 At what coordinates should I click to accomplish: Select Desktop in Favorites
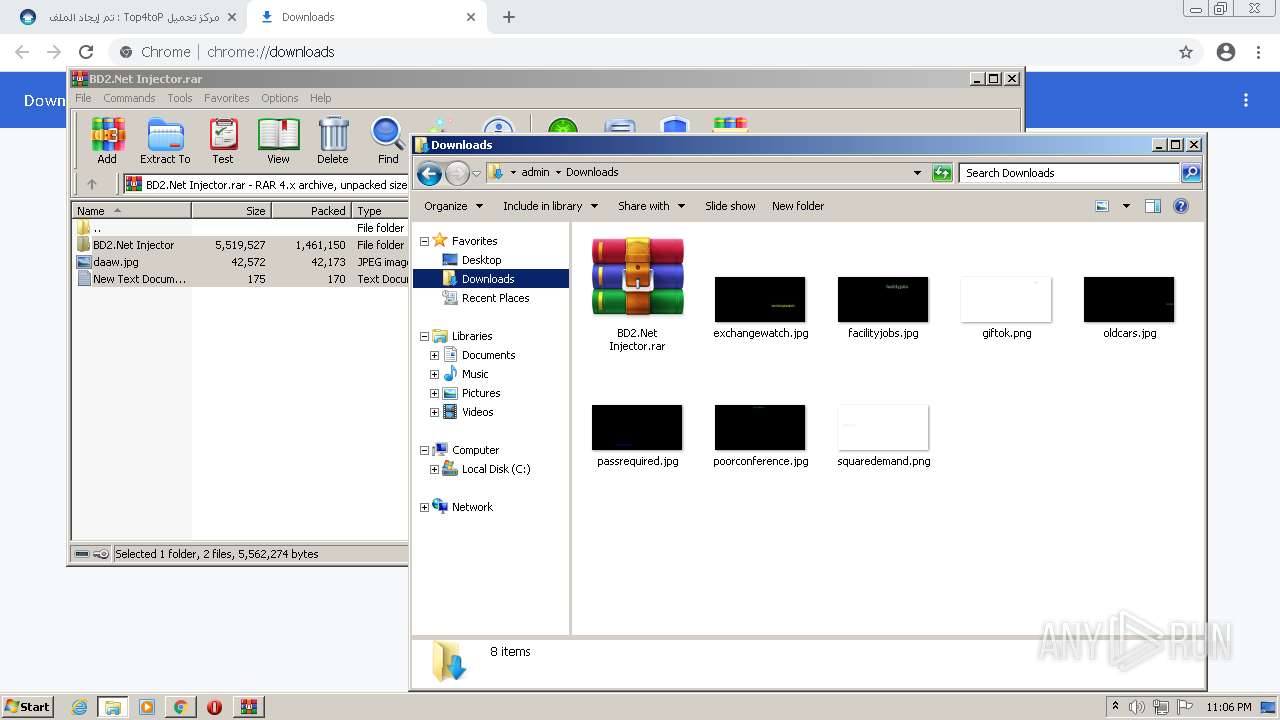click(481, 260)
